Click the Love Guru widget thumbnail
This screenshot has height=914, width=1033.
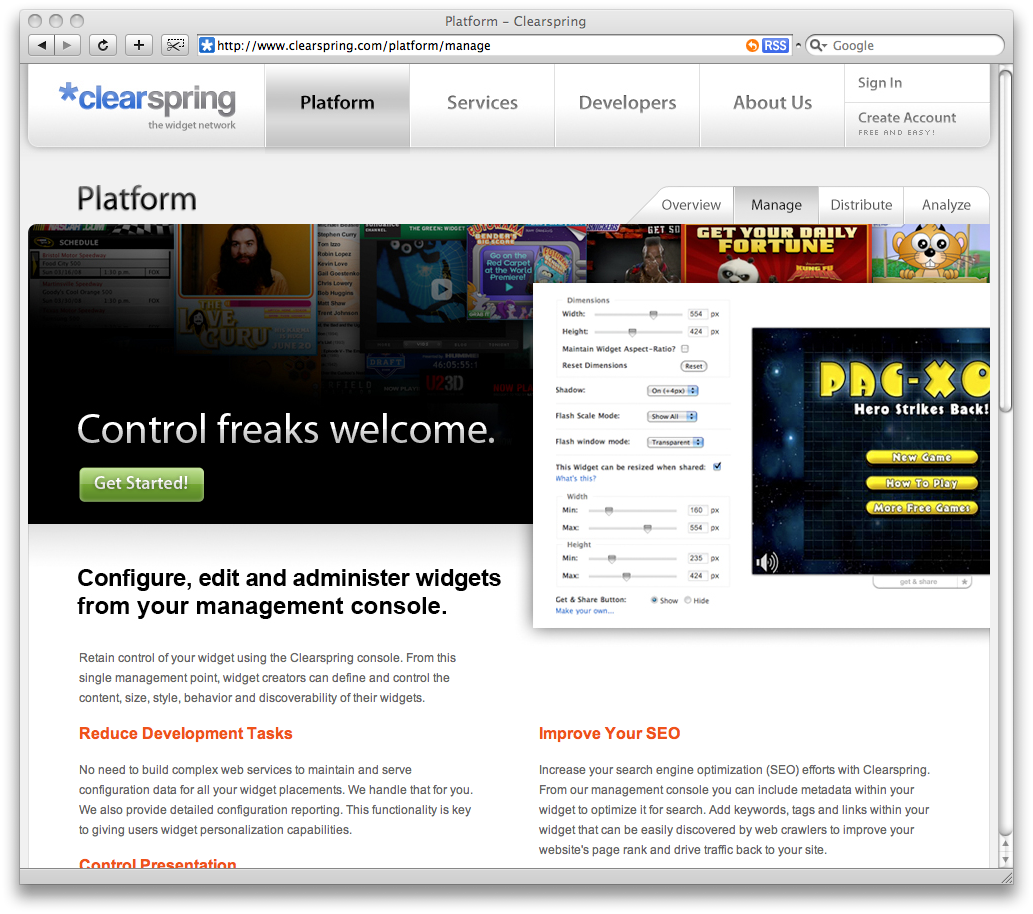(245, 290)
